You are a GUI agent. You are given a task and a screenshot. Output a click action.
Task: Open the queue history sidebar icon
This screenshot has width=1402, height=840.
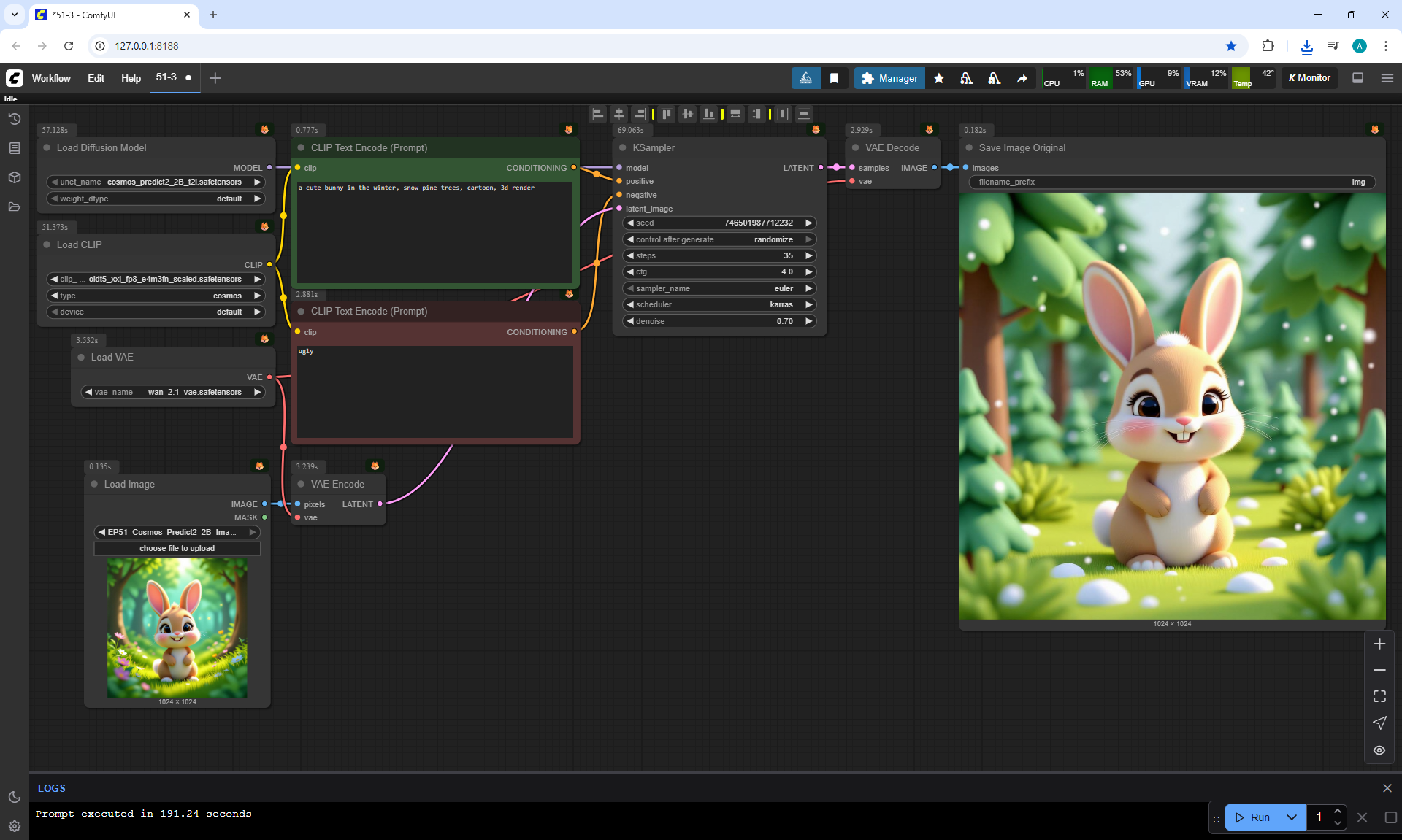(14, 119)
